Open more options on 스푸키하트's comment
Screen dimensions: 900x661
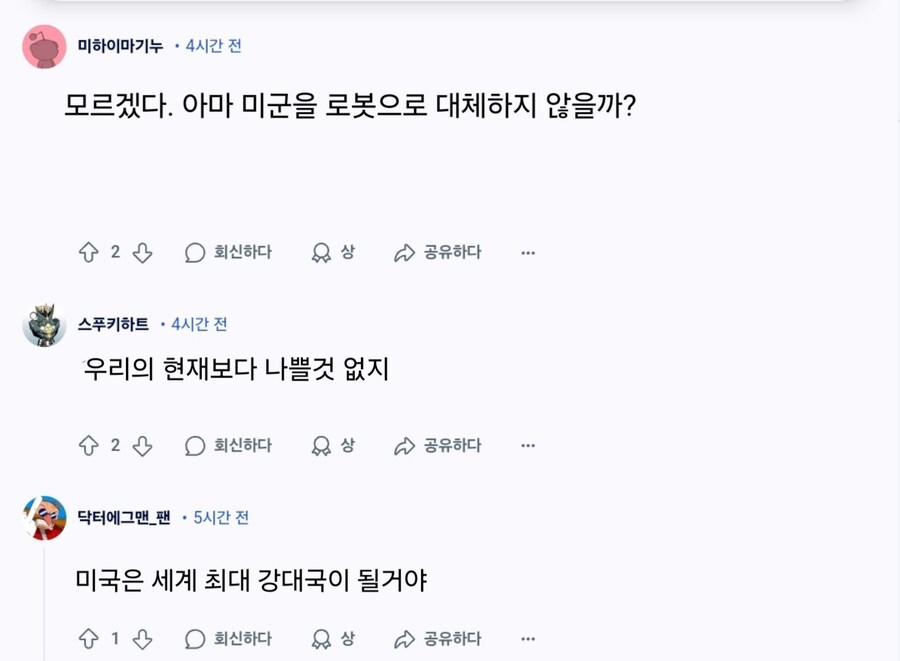pos(528,445)
